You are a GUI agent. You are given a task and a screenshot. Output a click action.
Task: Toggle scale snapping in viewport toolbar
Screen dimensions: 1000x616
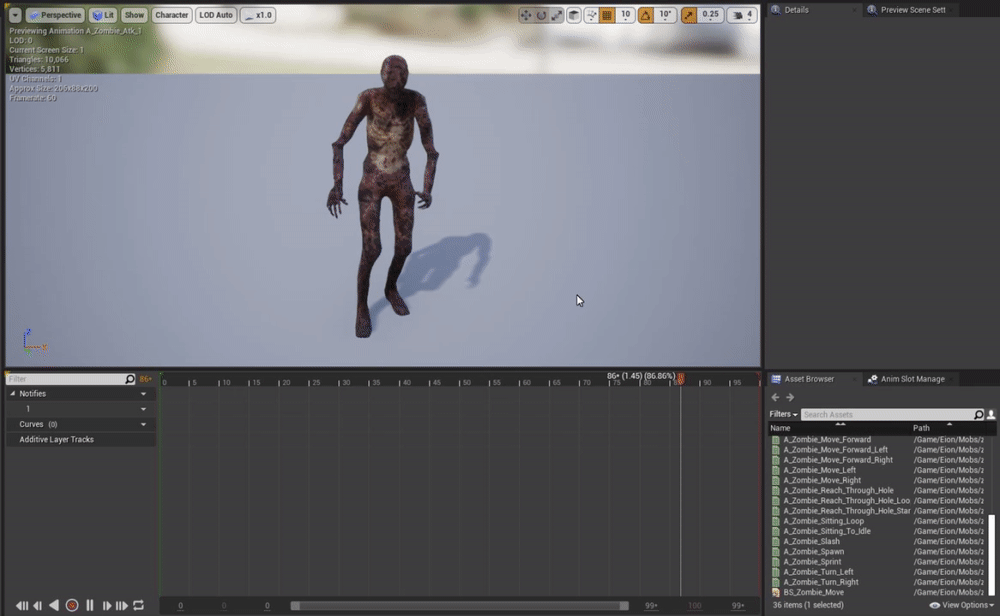(689, 15)
